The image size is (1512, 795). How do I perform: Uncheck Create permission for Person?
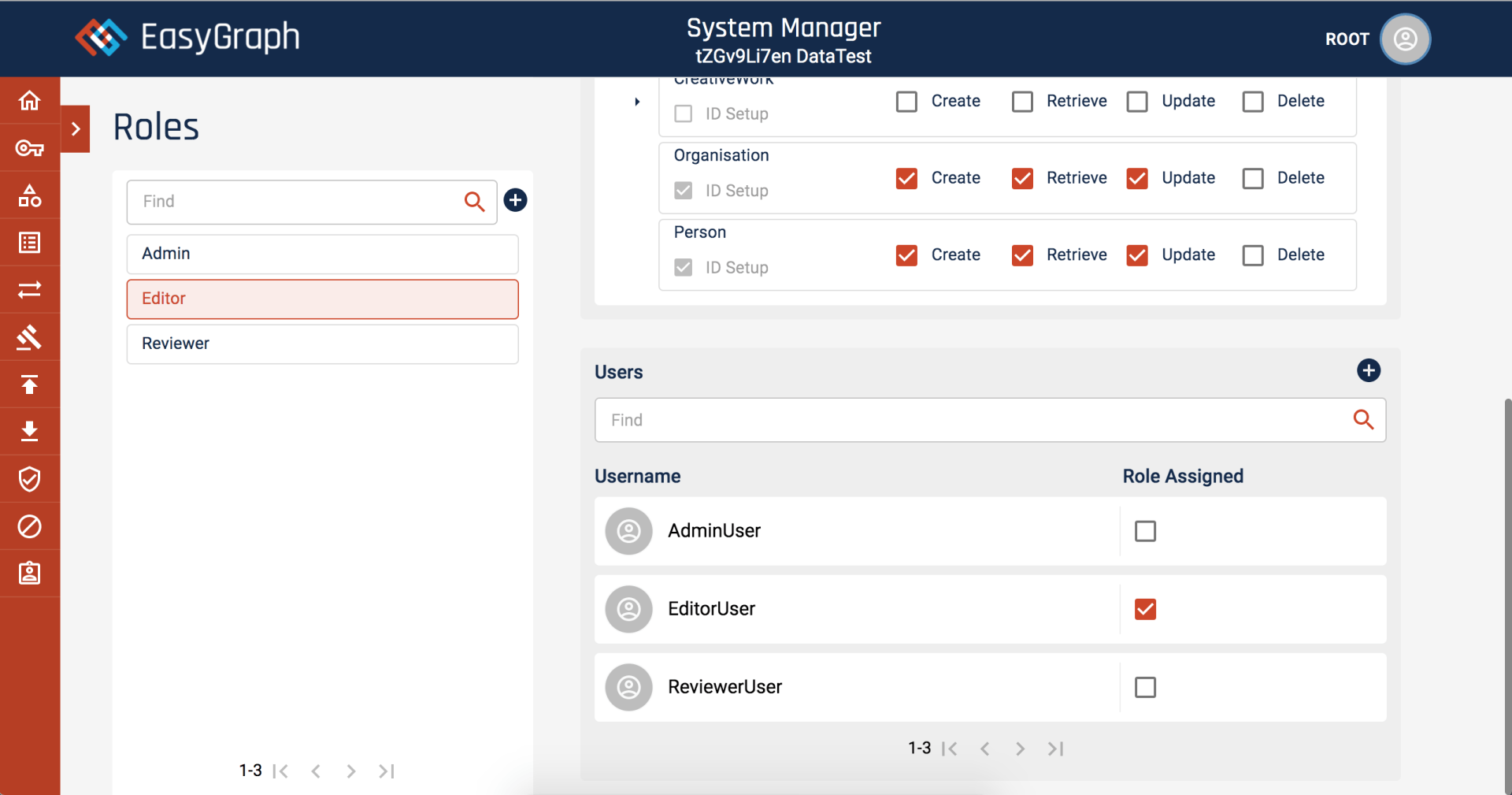906,255
